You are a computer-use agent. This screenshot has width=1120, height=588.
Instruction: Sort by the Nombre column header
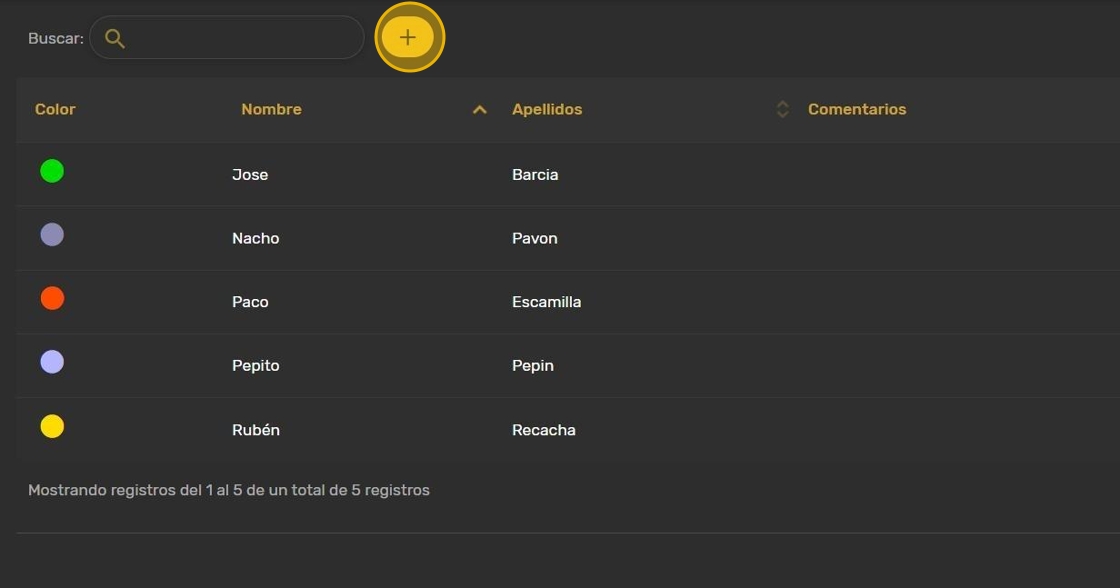(271, 110)
